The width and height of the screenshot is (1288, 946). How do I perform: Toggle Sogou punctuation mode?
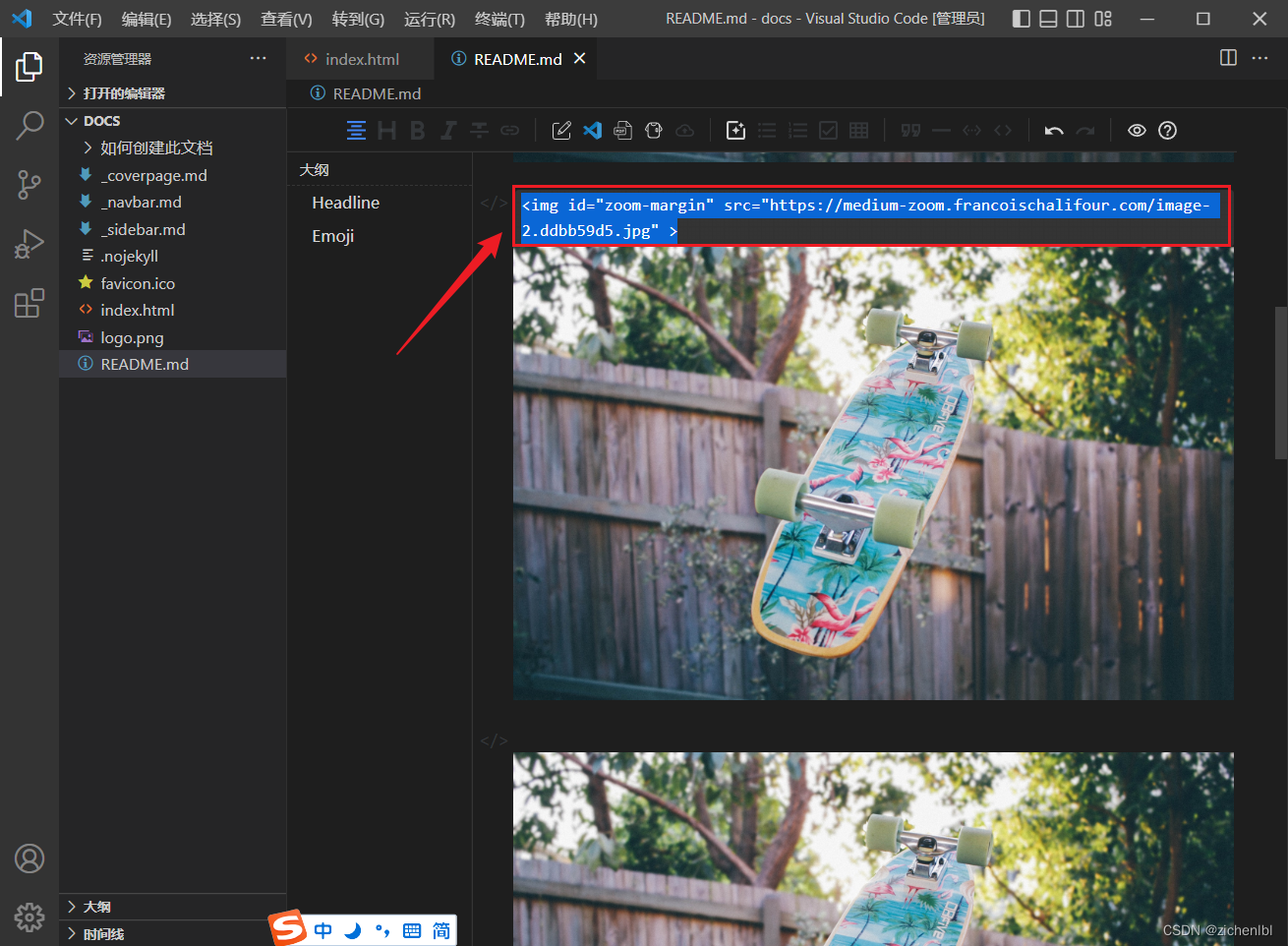pyautogui.click(x=381, y=930)
